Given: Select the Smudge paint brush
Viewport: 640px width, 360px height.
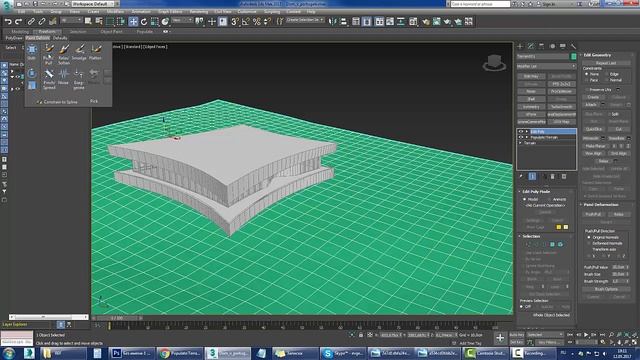Looking at the screenshot, I should click(80, 53).
